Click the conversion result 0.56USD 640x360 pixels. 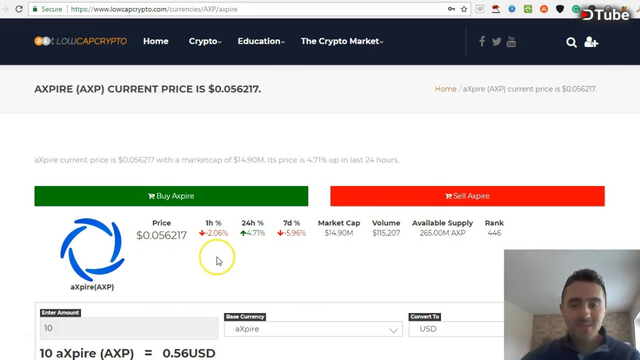tap(189, 353)
